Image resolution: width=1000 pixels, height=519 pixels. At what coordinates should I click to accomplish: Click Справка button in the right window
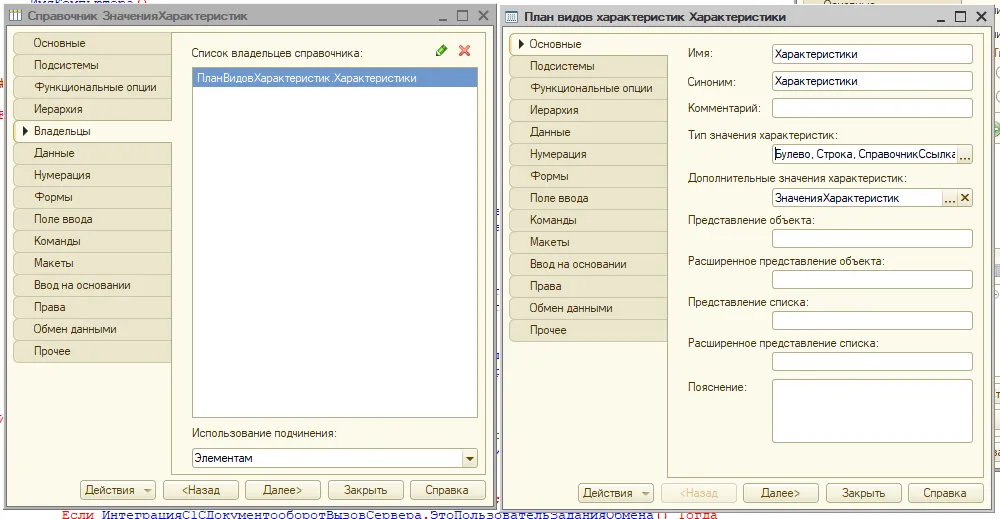pos(944,493)
